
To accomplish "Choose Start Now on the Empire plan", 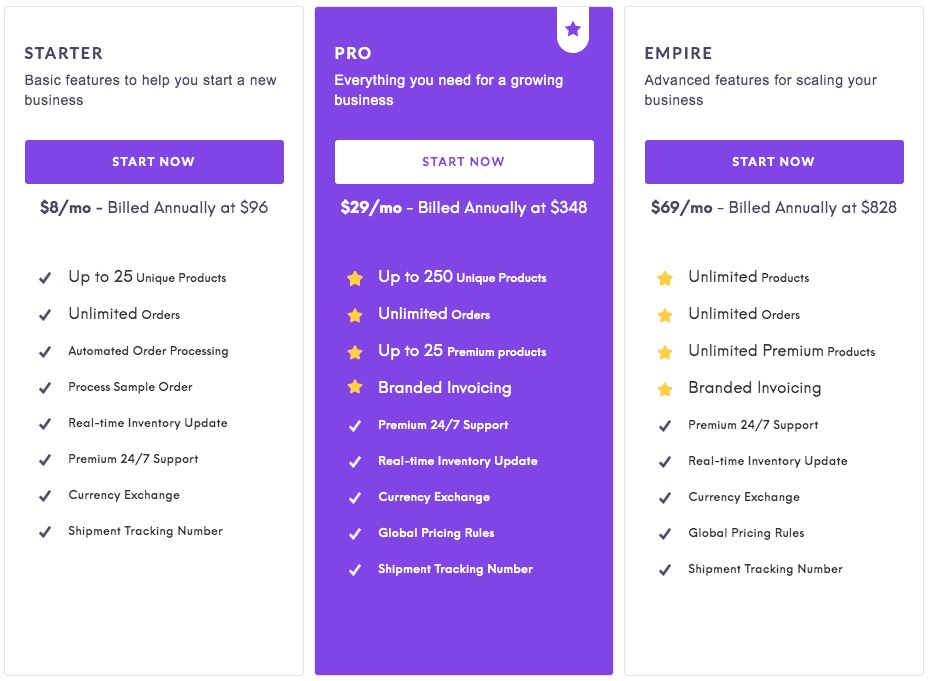I will click(774, 162).
